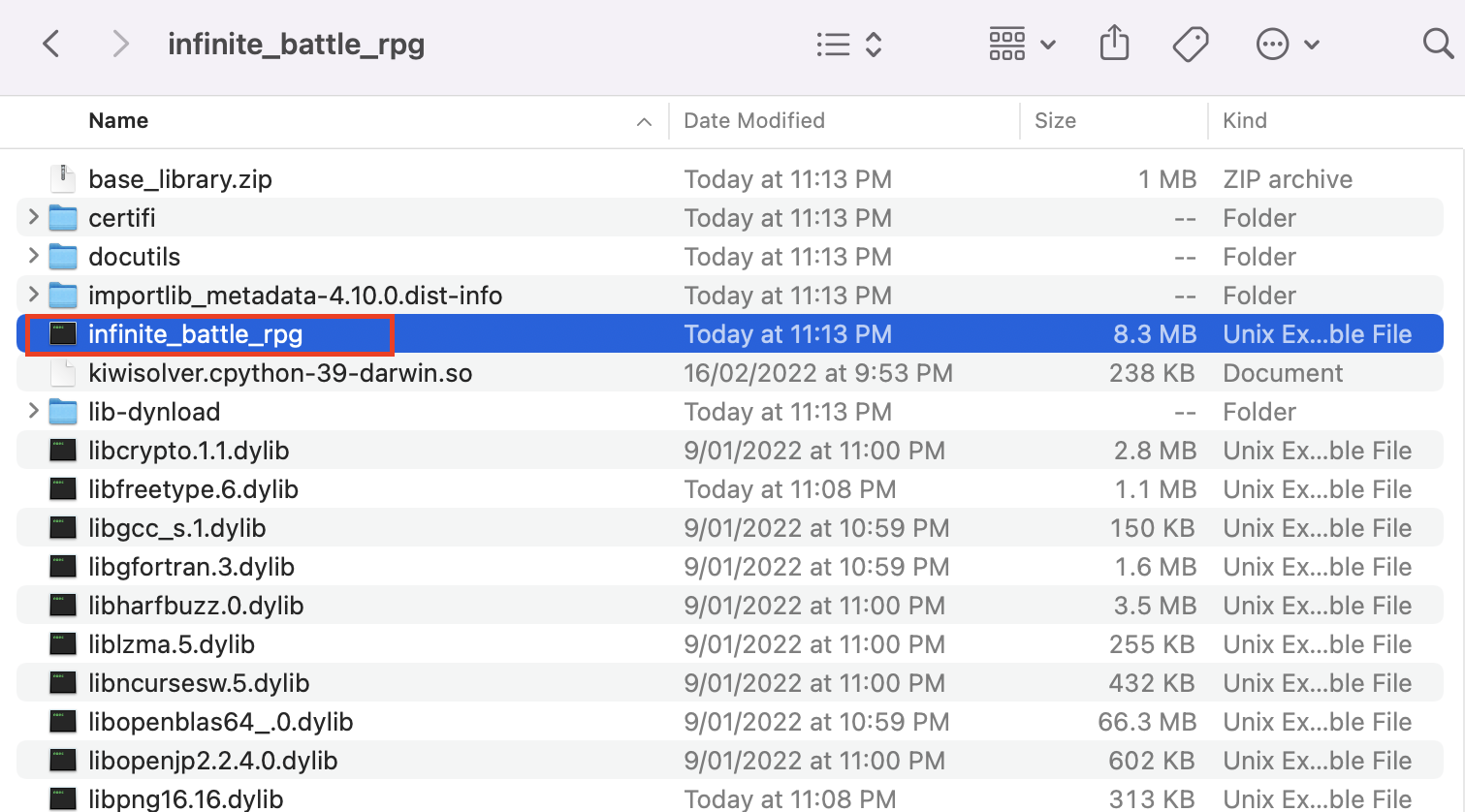Click the tag icon to edit tags
This screenshot has width=1465, height=812.
tap(1190, 45)
